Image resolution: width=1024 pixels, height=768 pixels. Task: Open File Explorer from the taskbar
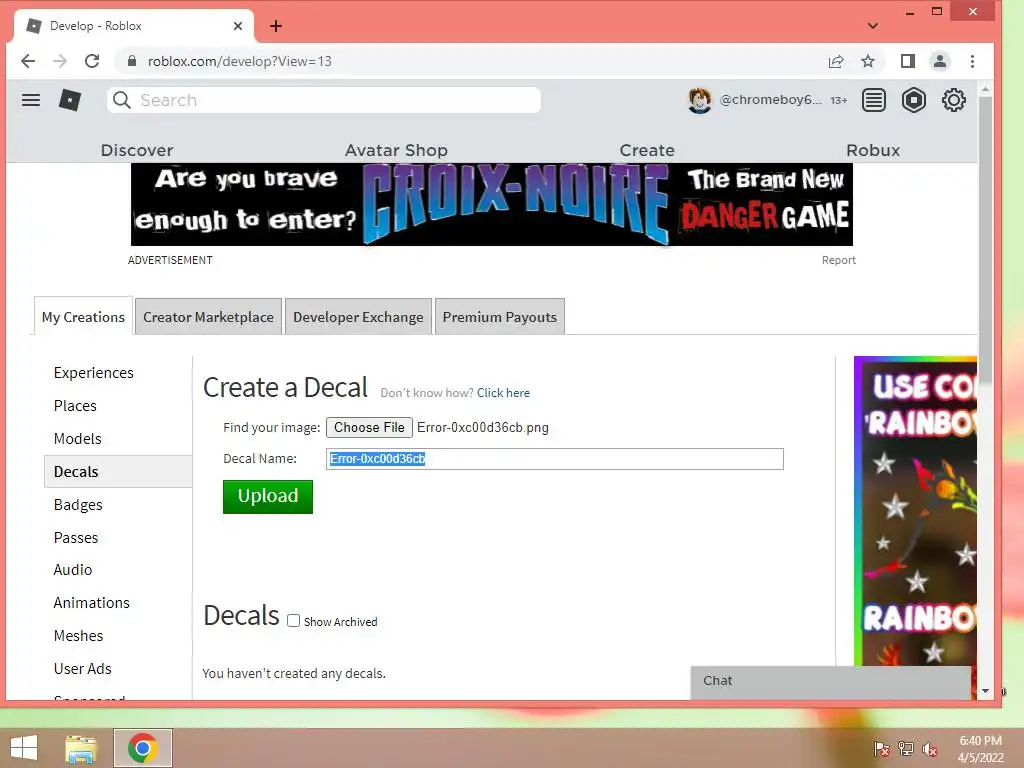pyautogui.click(x=81, y=748)
